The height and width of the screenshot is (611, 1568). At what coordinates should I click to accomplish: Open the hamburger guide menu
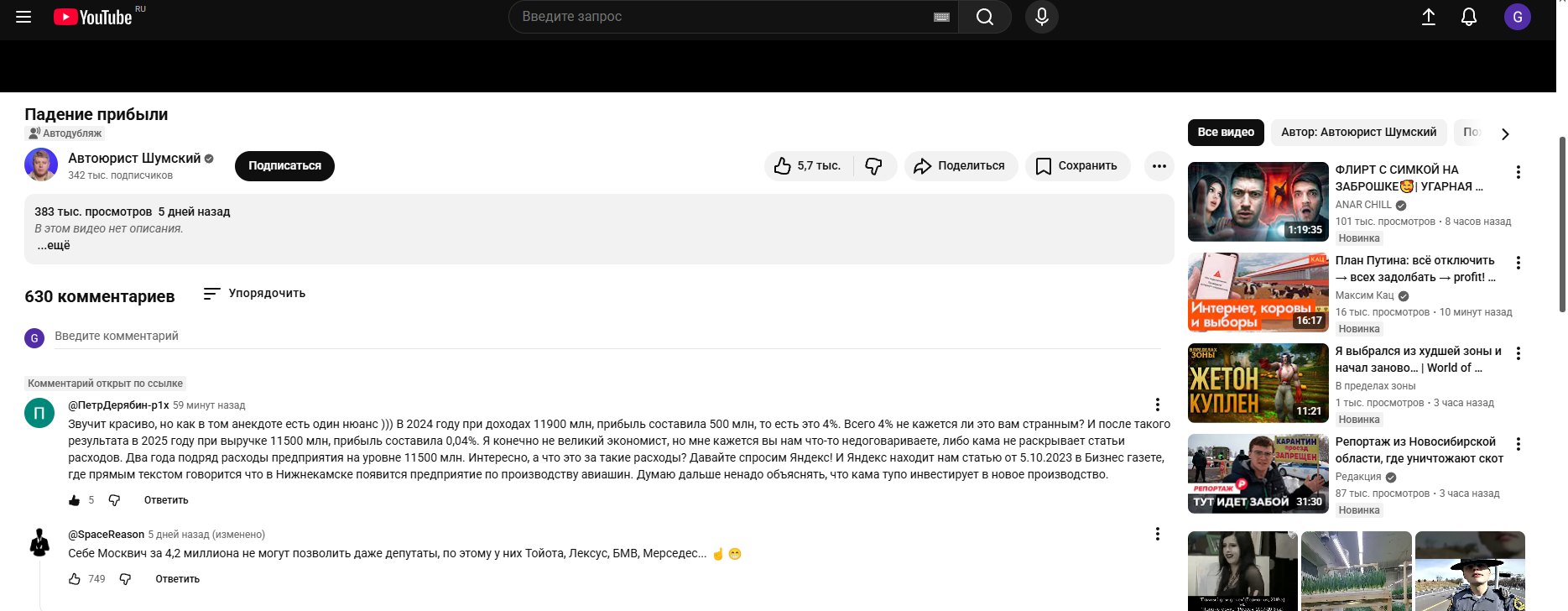(23, 17)
